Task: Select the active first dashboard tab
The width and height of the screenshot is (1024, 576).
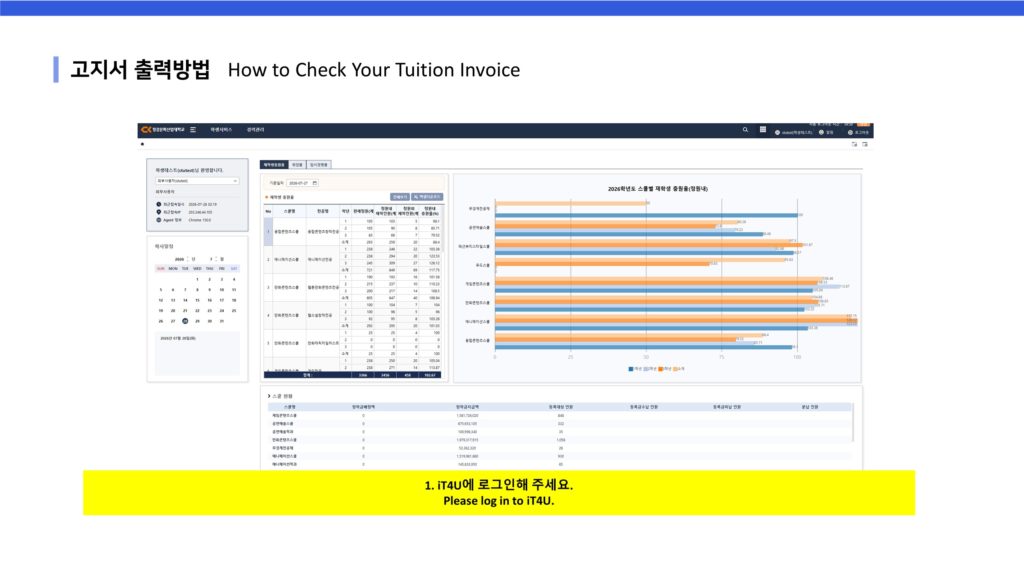Action: (274, 165)
